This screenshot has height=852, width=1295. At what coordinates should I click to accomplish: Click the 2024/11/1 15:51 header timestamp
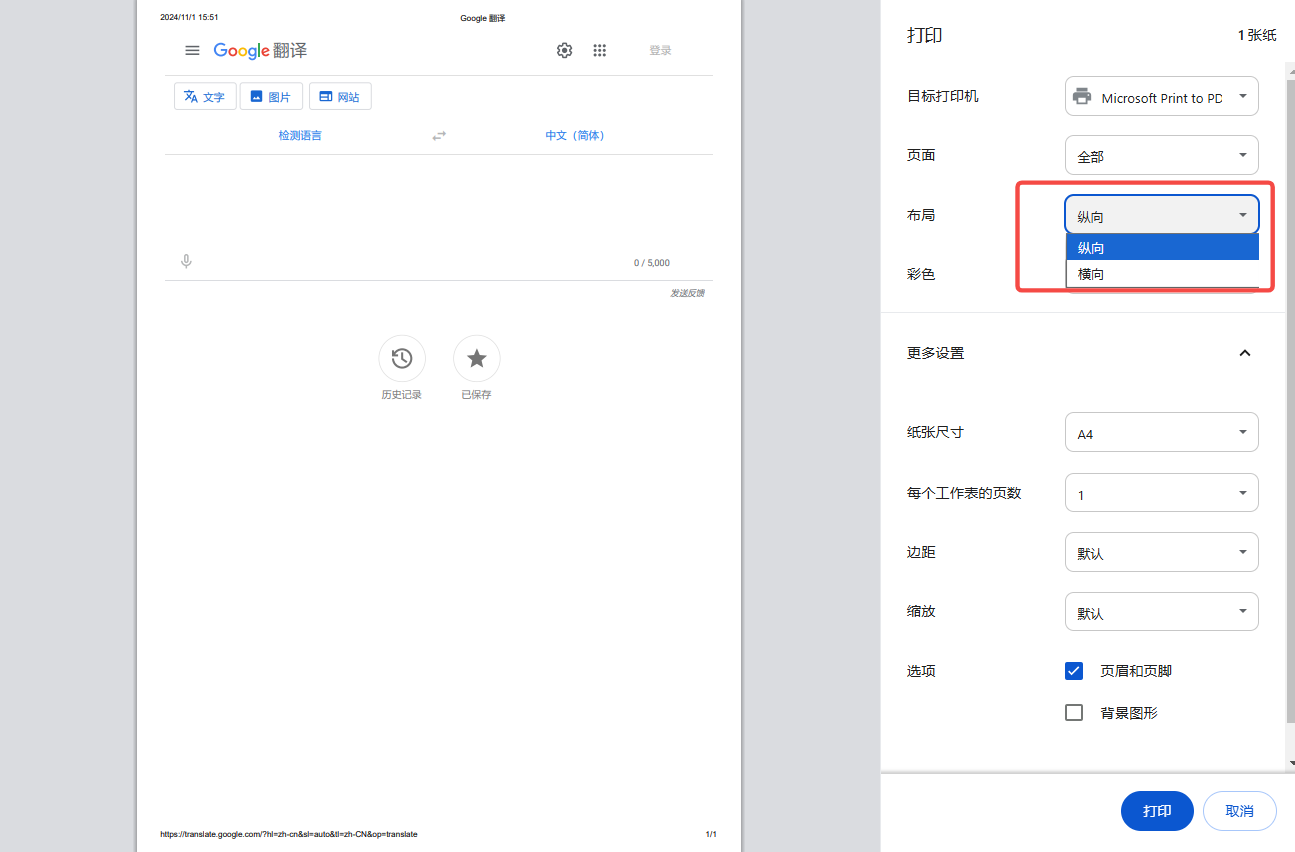[189, 17]
